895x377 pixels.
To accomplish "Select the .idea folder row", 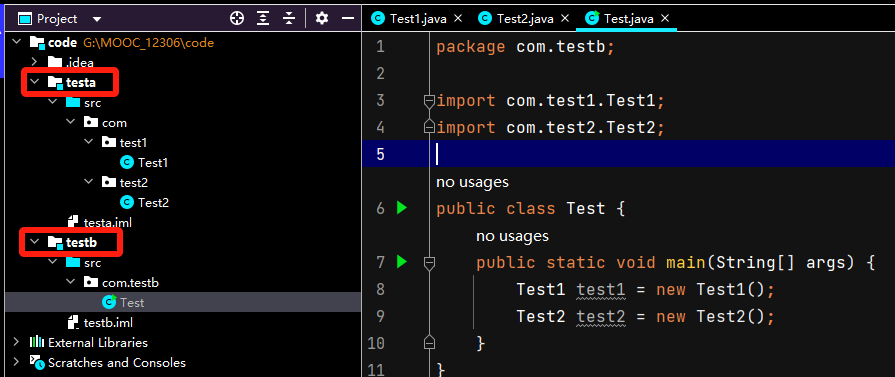I will click(183, 62).
